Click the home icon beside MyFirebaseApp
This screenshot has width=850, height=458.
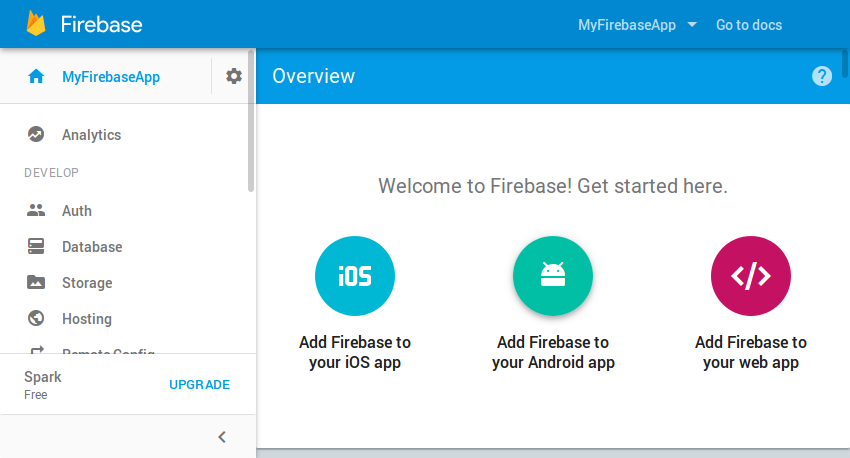point(36,76)
